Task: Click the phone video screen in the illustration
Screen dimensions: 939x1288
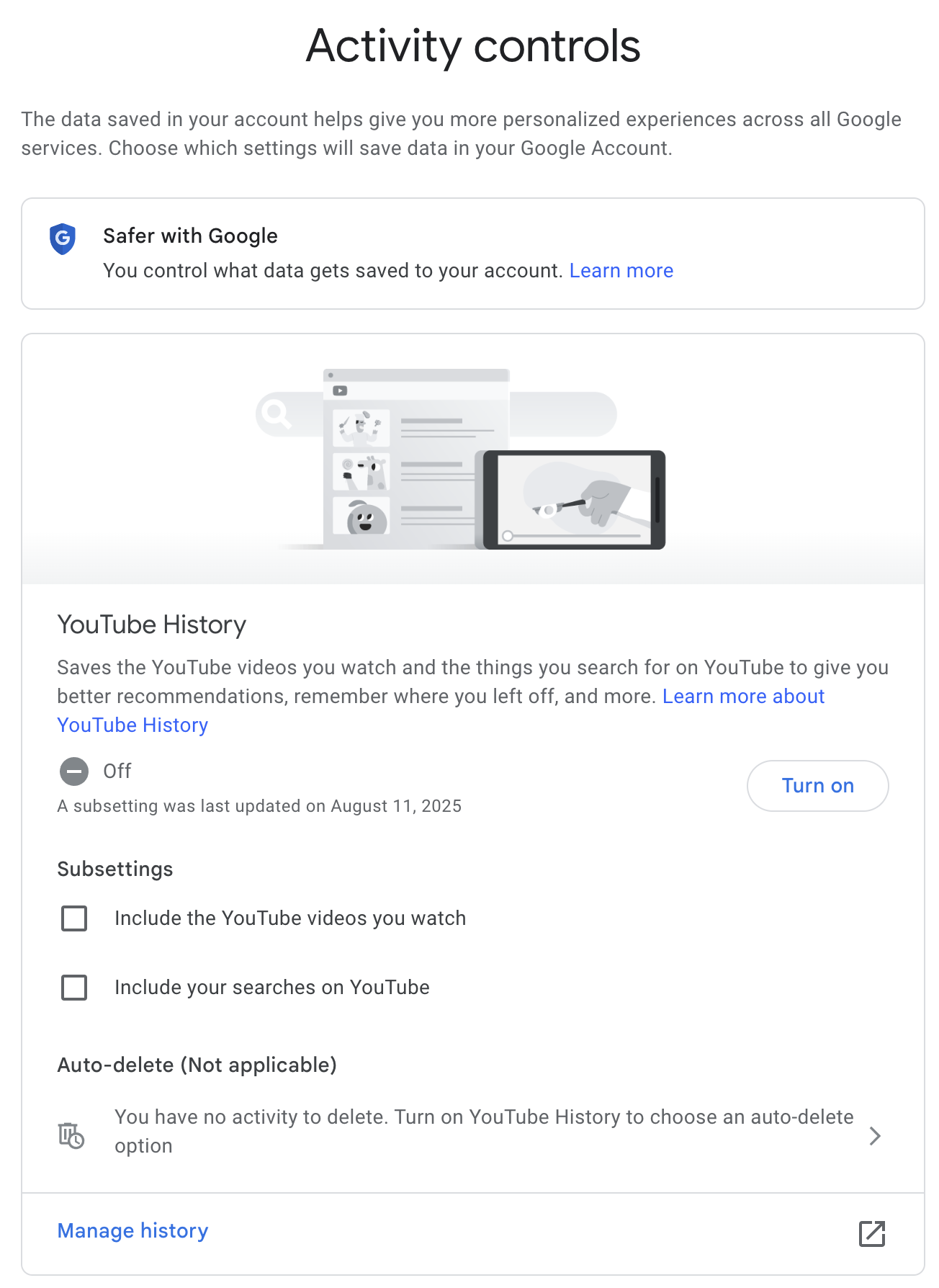Action: point(574,498)
